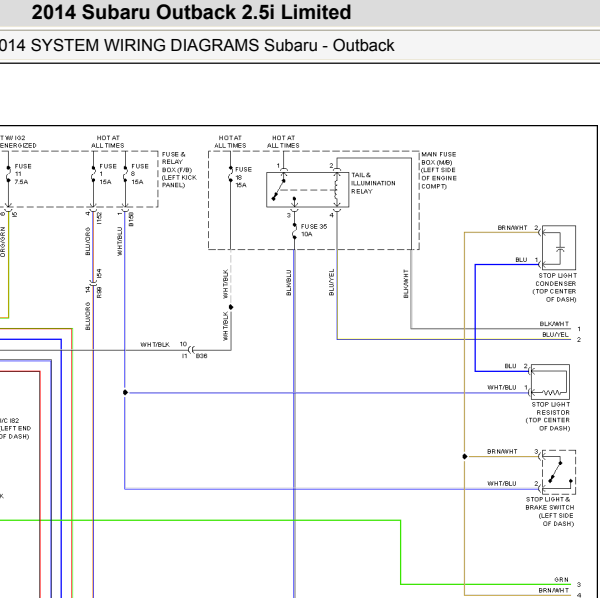The image size is (600, 598).
Task: Click the "B36" connector label
Action: point(201,356)
